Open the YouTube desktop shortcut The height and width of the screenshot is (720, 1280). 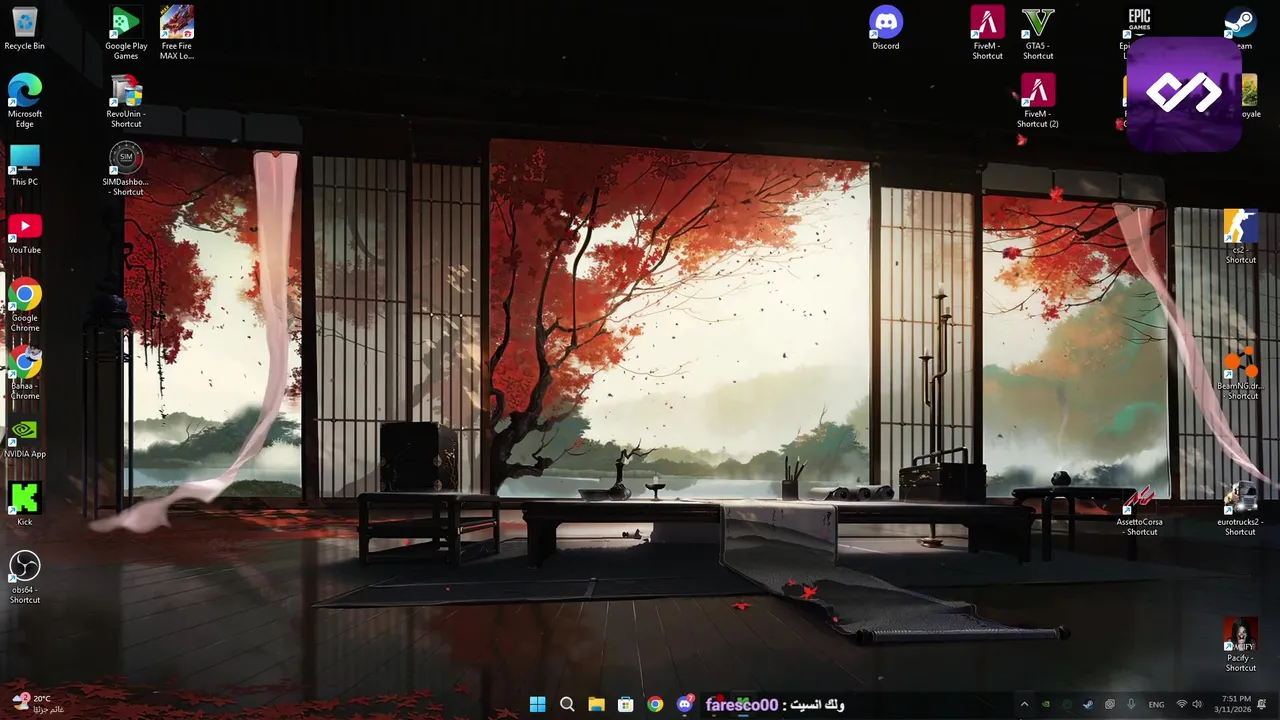pyautogui.click(x=24, y=234)
